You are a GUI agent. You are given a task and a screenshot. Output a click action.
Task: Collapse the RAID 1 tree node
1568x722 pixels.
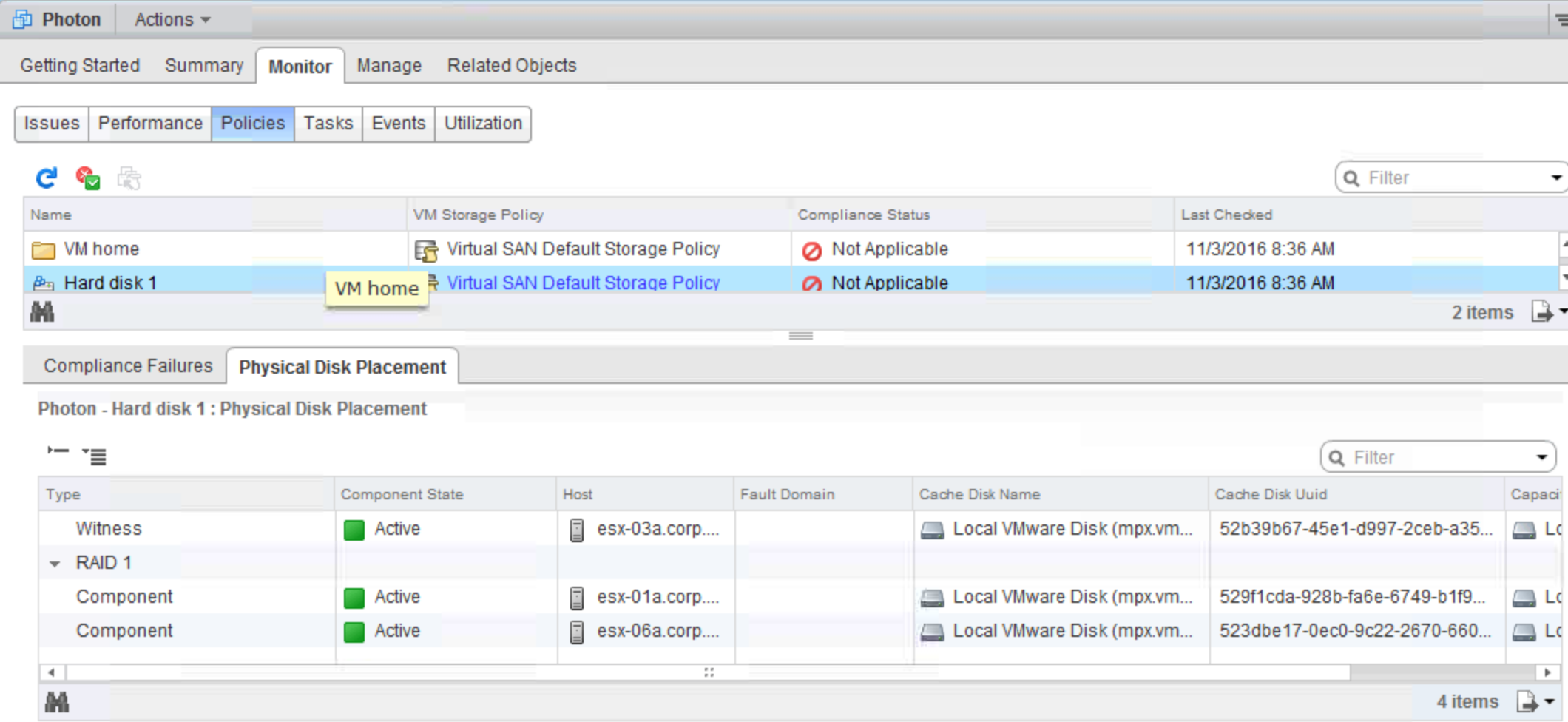55,564
